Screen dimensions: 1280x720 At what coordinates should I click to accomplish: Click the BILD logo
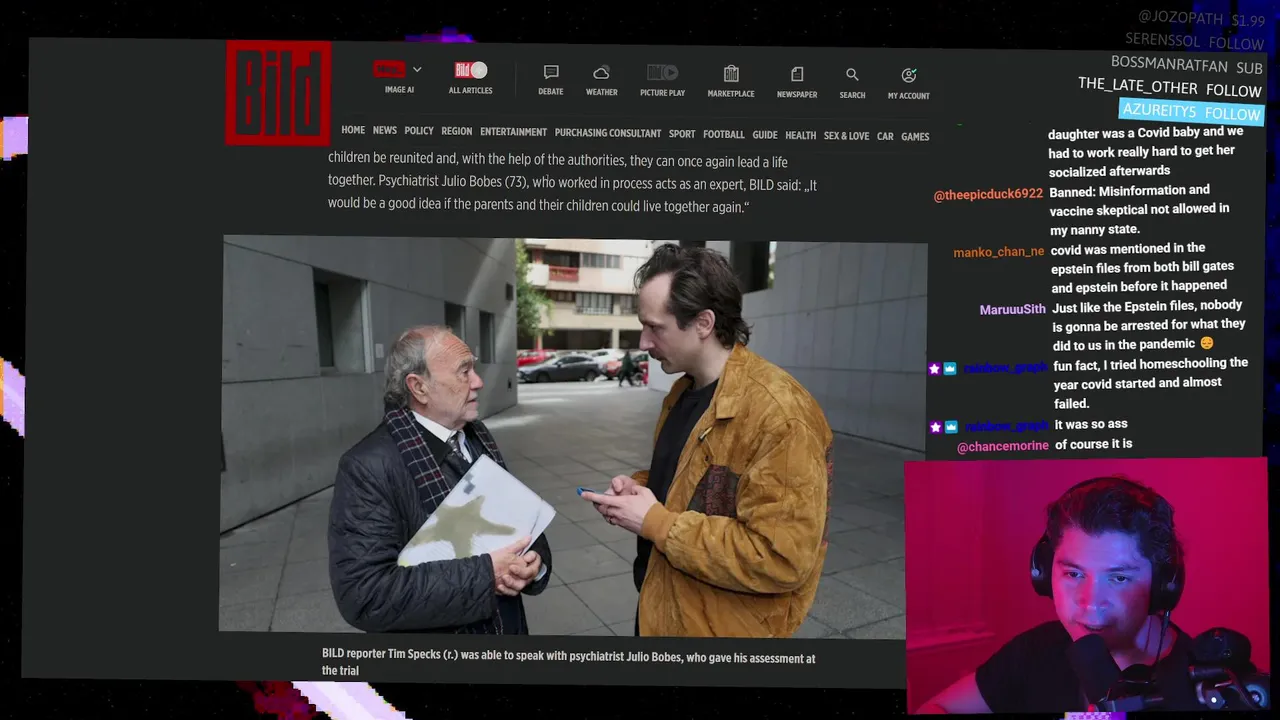(x=278, y=93)
